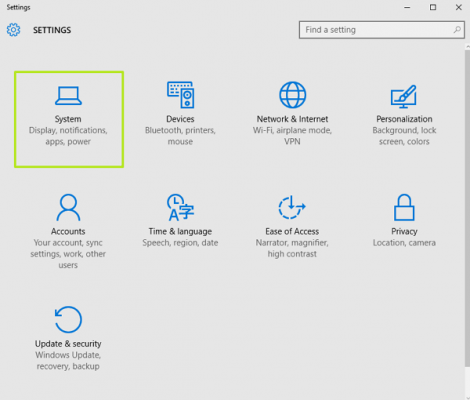Click 'Location, camera' description
The width and height of the screenshot is (470, 400).
click(x=404, y=243)
